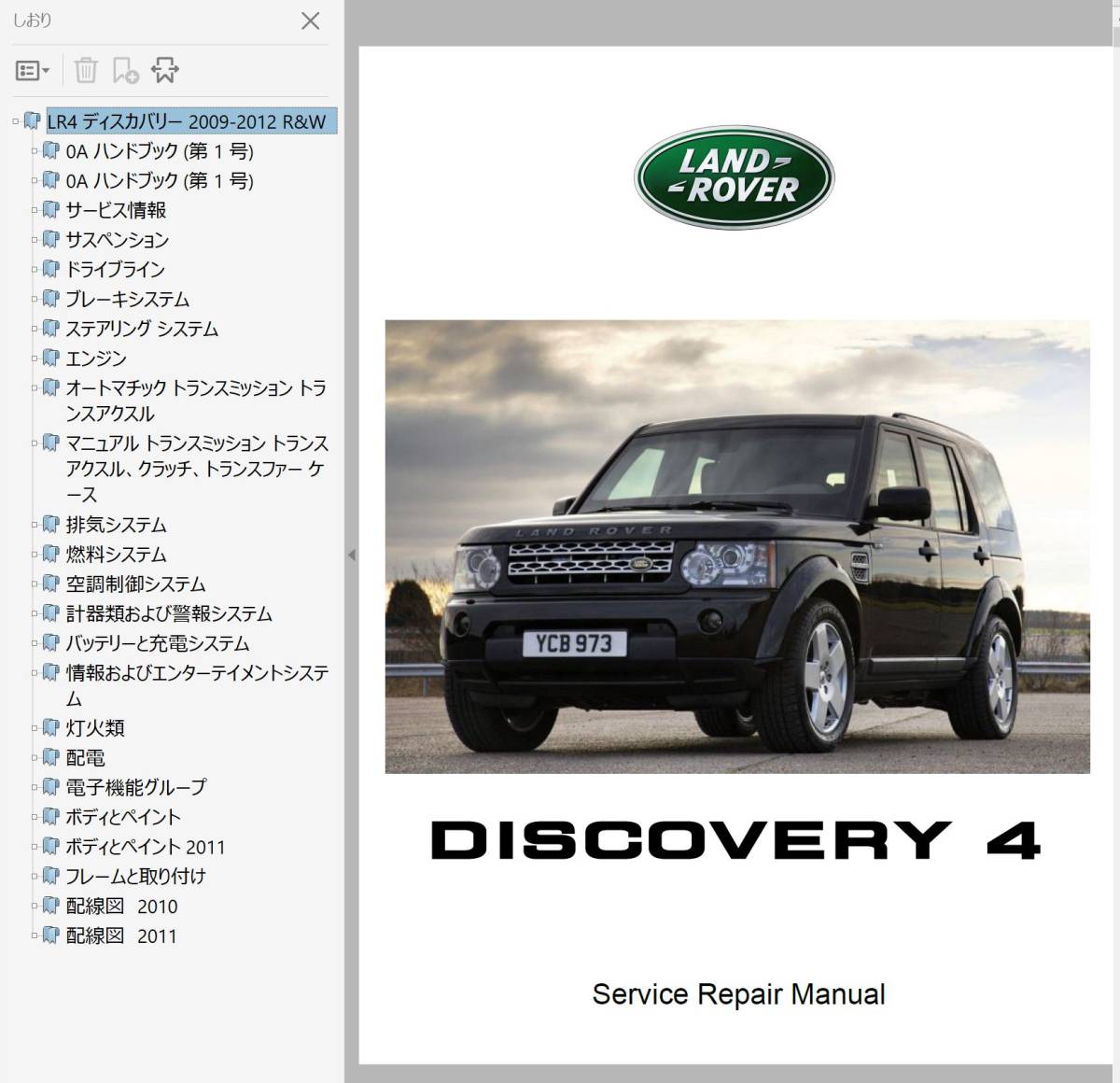The height and width of the screenshot is (1083, 1120).
Task: Collapse the bookmarks pane using the divider arrow
Action: pyautogui.click(x=351, y=556)
